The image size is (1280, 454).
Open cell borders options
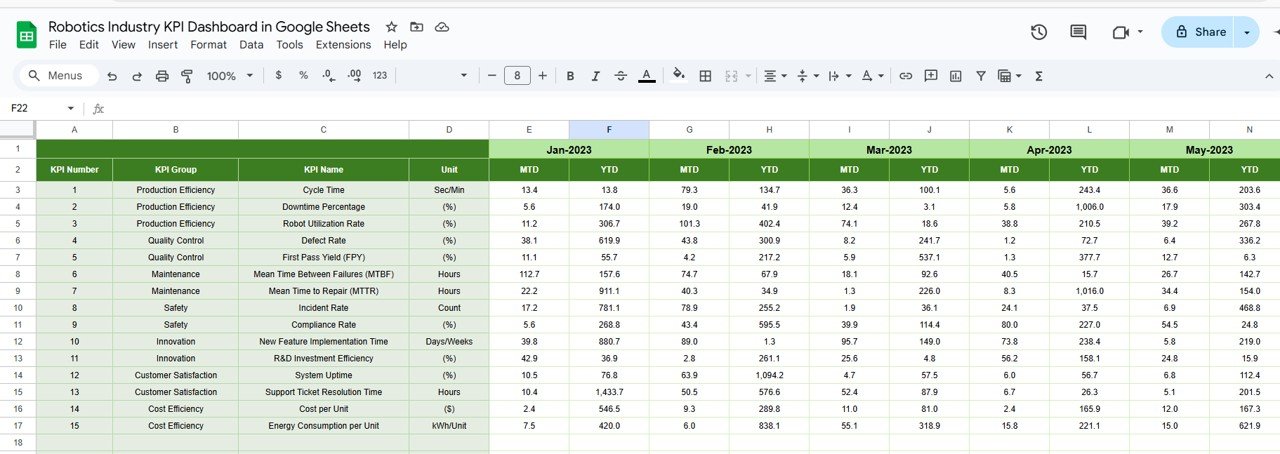[x=705, y=76]
